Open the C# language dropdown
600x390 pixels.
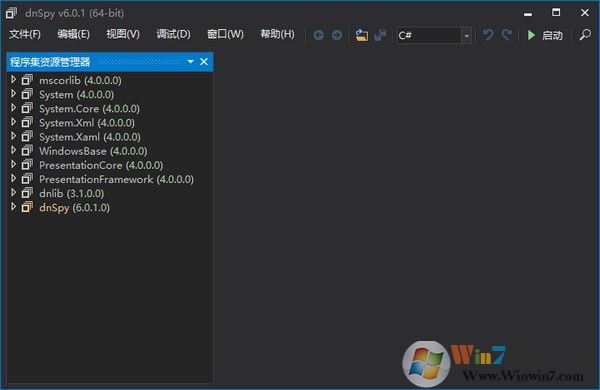(466, 36)
